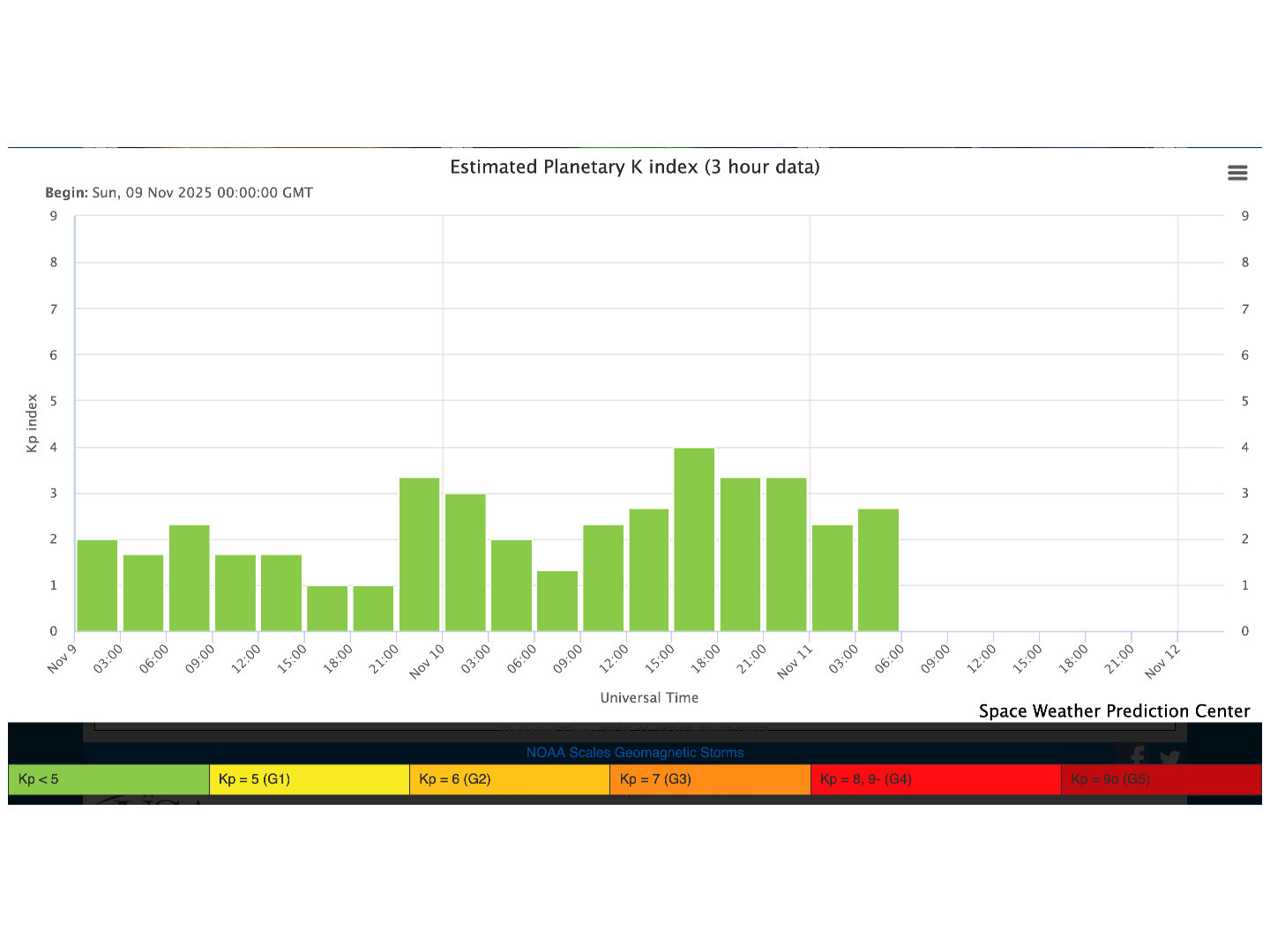Click the red Kp = 8, 9- (G4) swatch
1270x952 pixels.
pyautogui.click(x=935, y=779)
